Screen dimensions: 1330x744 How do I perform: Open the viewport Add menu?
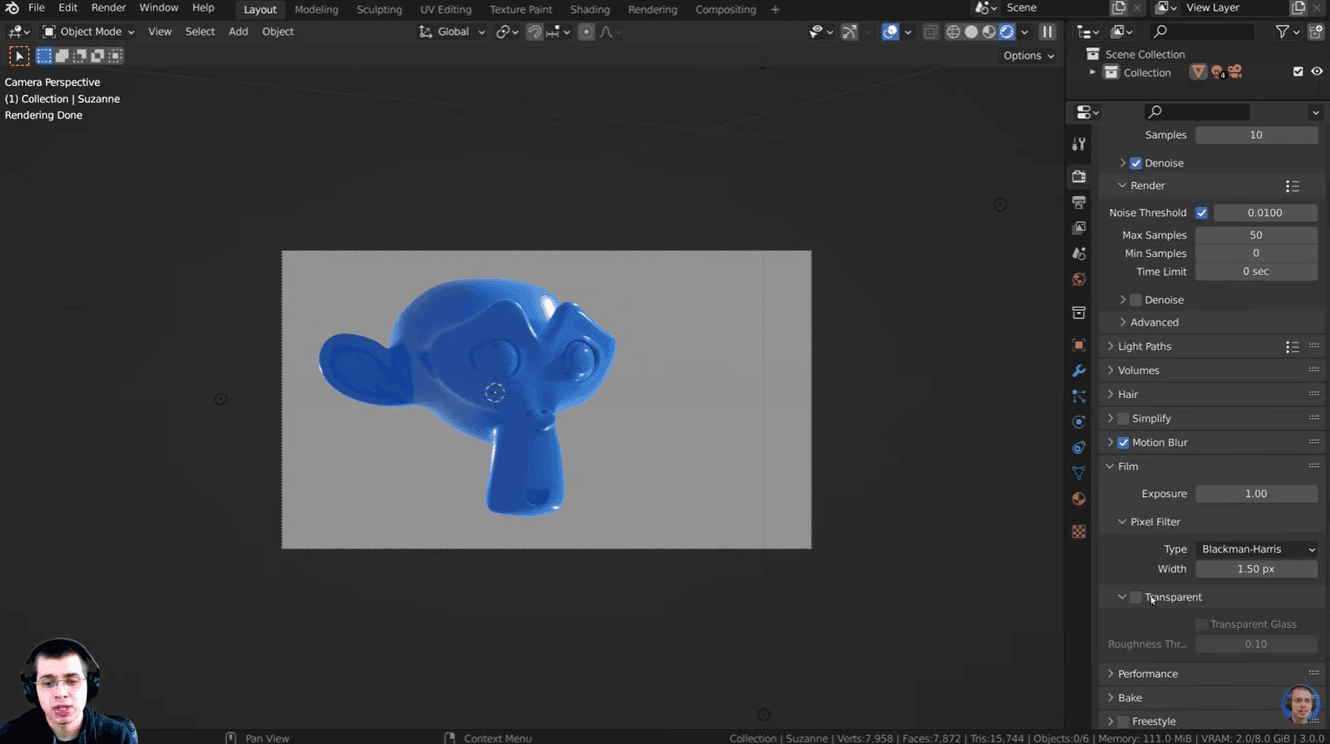pyautogui.click(x=238, y=32)
